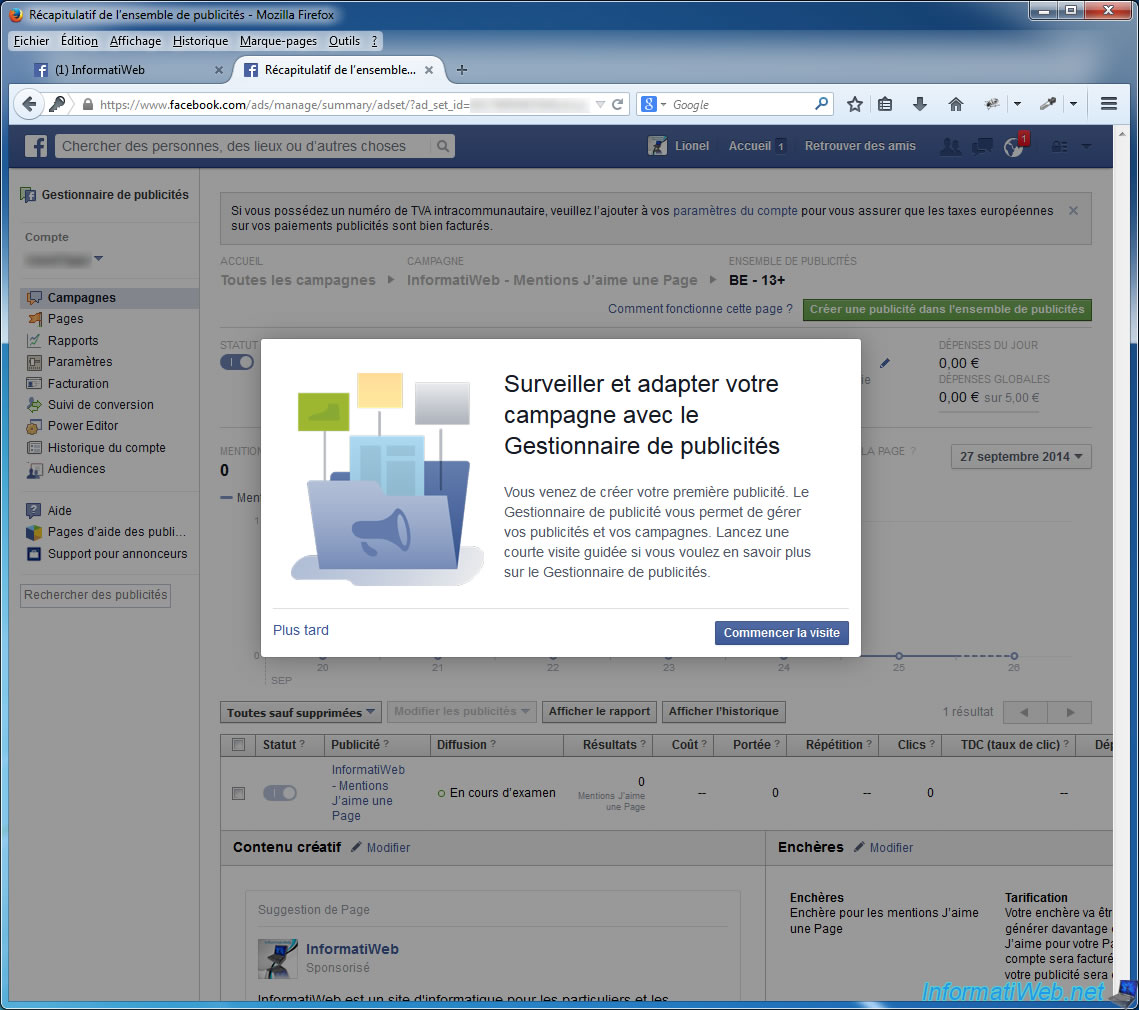This screenshot has width=1139, height=1010.
Task: Go to next results page arrow
Action: tap(1069, 712)
